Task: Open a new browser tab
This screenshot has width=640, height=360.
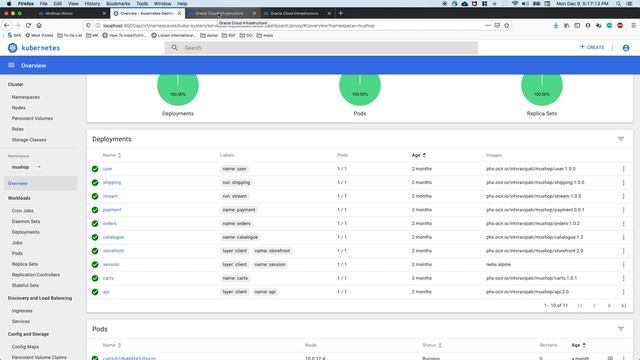Action: coord(340,13)
